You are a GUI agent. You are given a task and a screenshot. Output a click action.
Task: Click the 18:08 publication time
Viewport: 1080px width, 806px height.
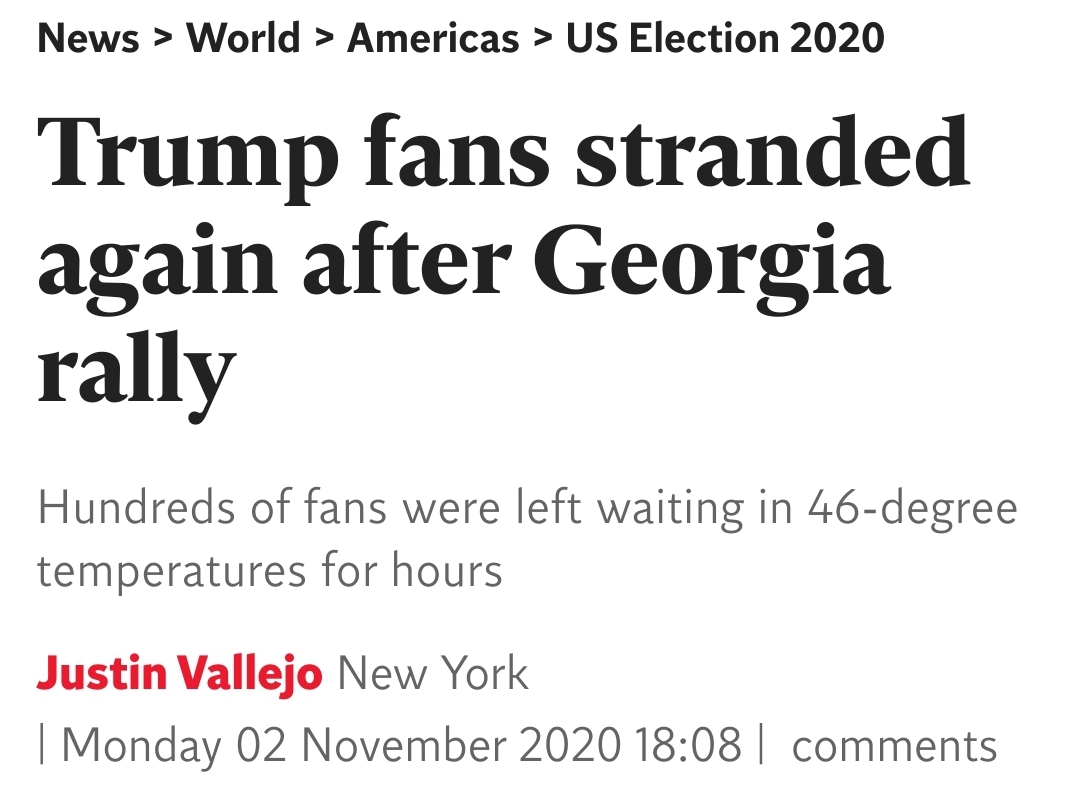(x=688, y=746)
